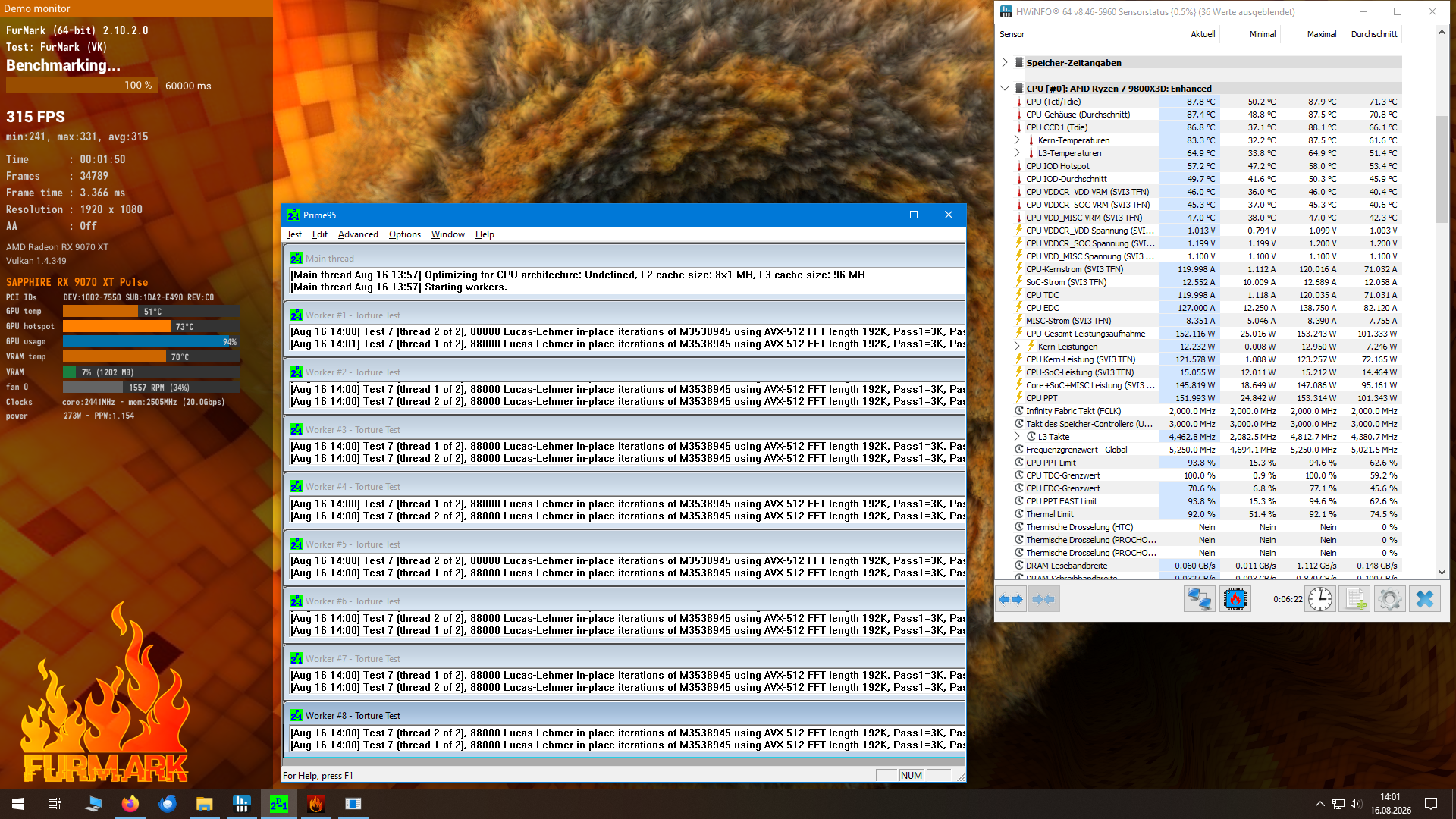Select CPU PPT sensor row
Viewport: 1456px width, 819px height.
click(x=1207, y=398)
